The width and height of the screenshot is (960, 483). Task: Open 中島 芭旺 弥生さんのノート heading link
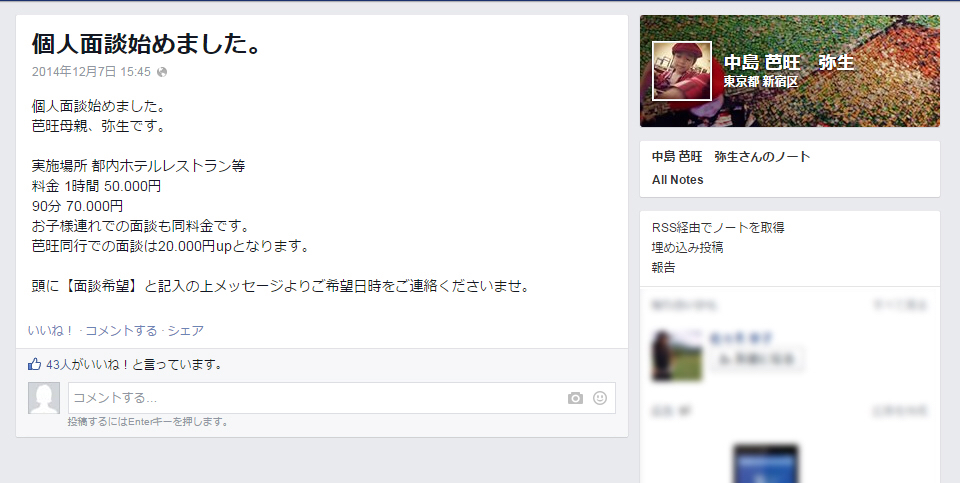(x=731, y=157)
